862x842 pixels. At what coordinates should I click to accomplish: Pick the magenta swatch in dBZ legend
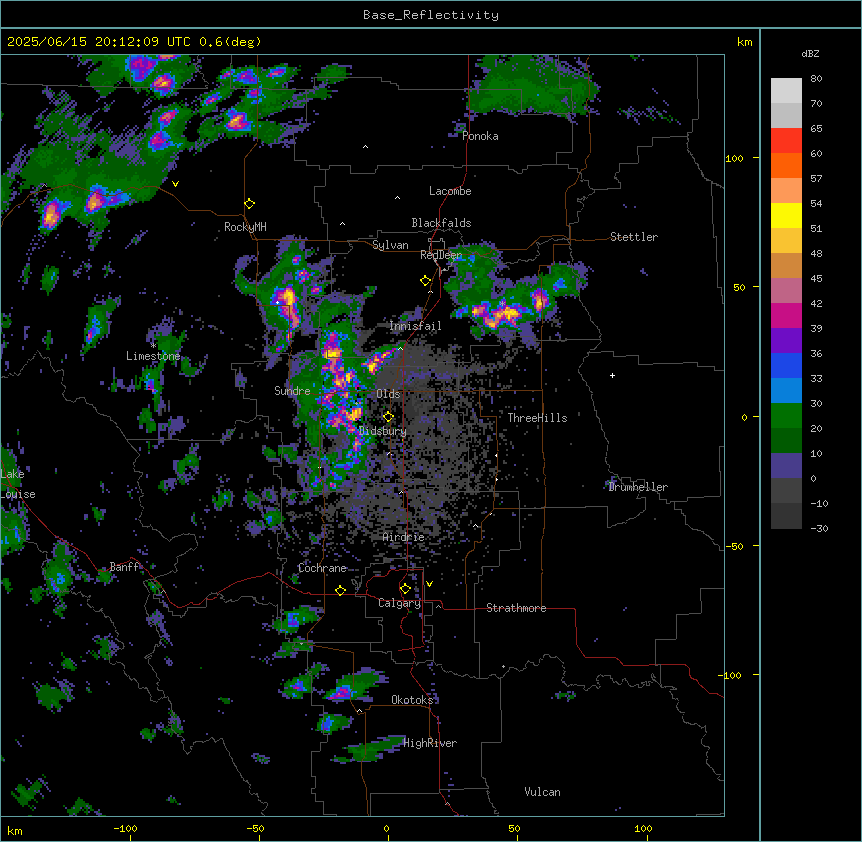point(786,315)
